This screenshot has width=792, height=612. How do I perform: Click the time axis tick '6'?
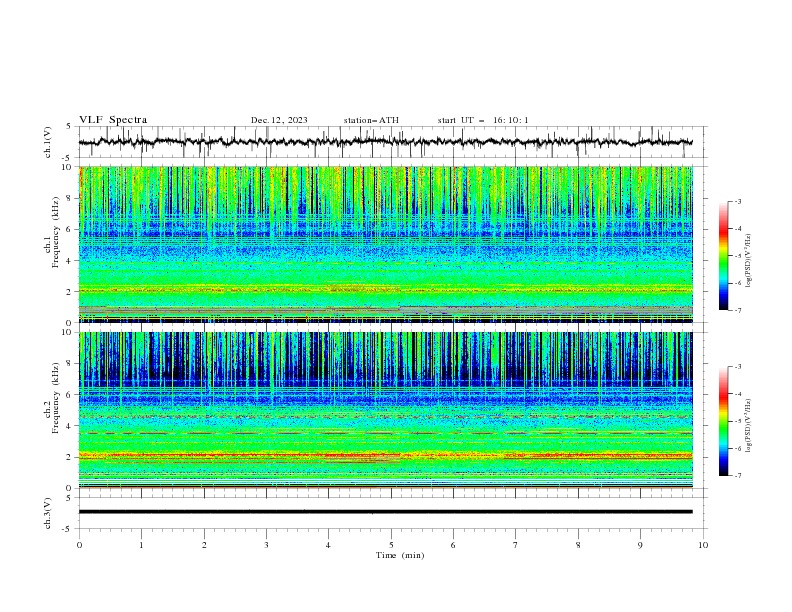tap(453, 545)
